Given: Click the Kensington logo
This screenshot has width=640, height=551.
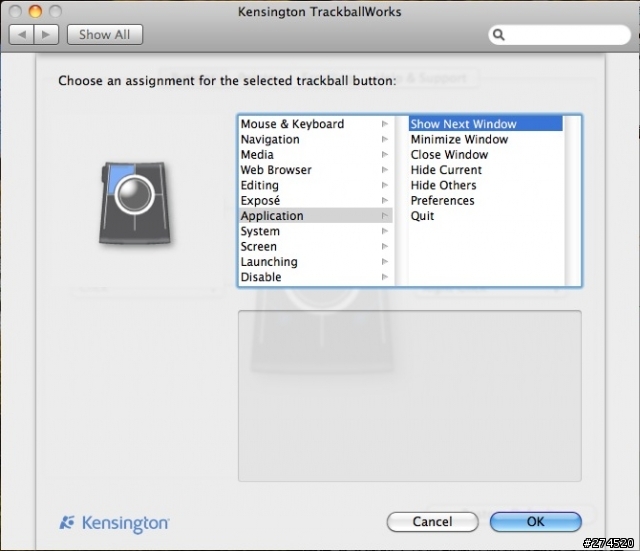Looking at the screenshot, I should [114, 523].
